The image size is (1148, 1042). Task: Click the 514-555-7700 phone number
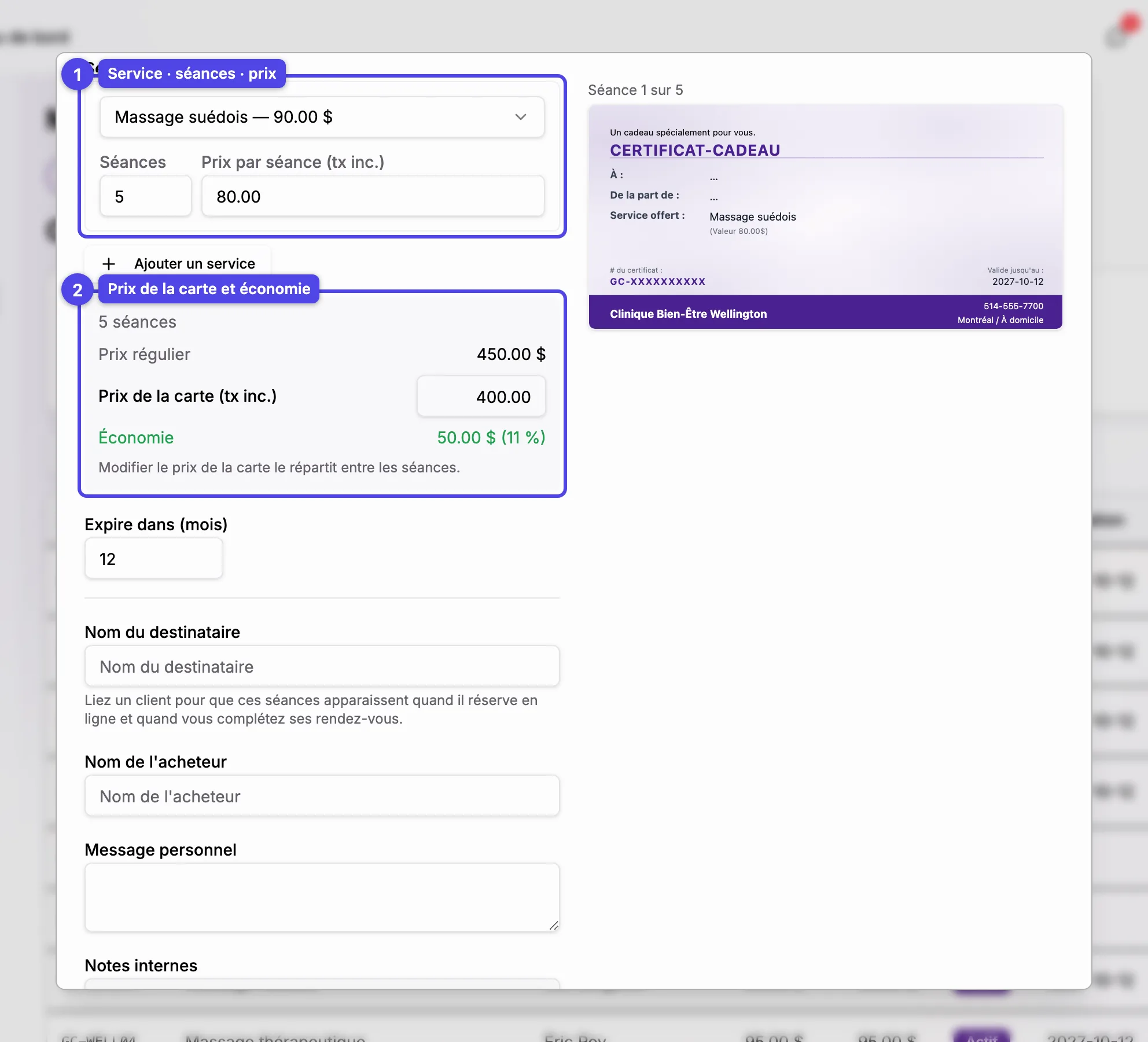(x=1013, y=306)
